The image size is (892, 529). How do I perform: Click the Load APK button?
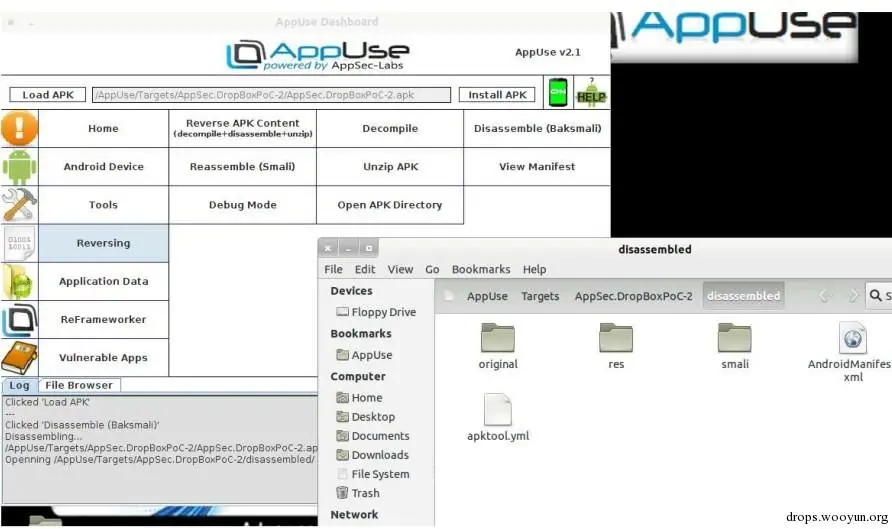(x=48, y=95)
